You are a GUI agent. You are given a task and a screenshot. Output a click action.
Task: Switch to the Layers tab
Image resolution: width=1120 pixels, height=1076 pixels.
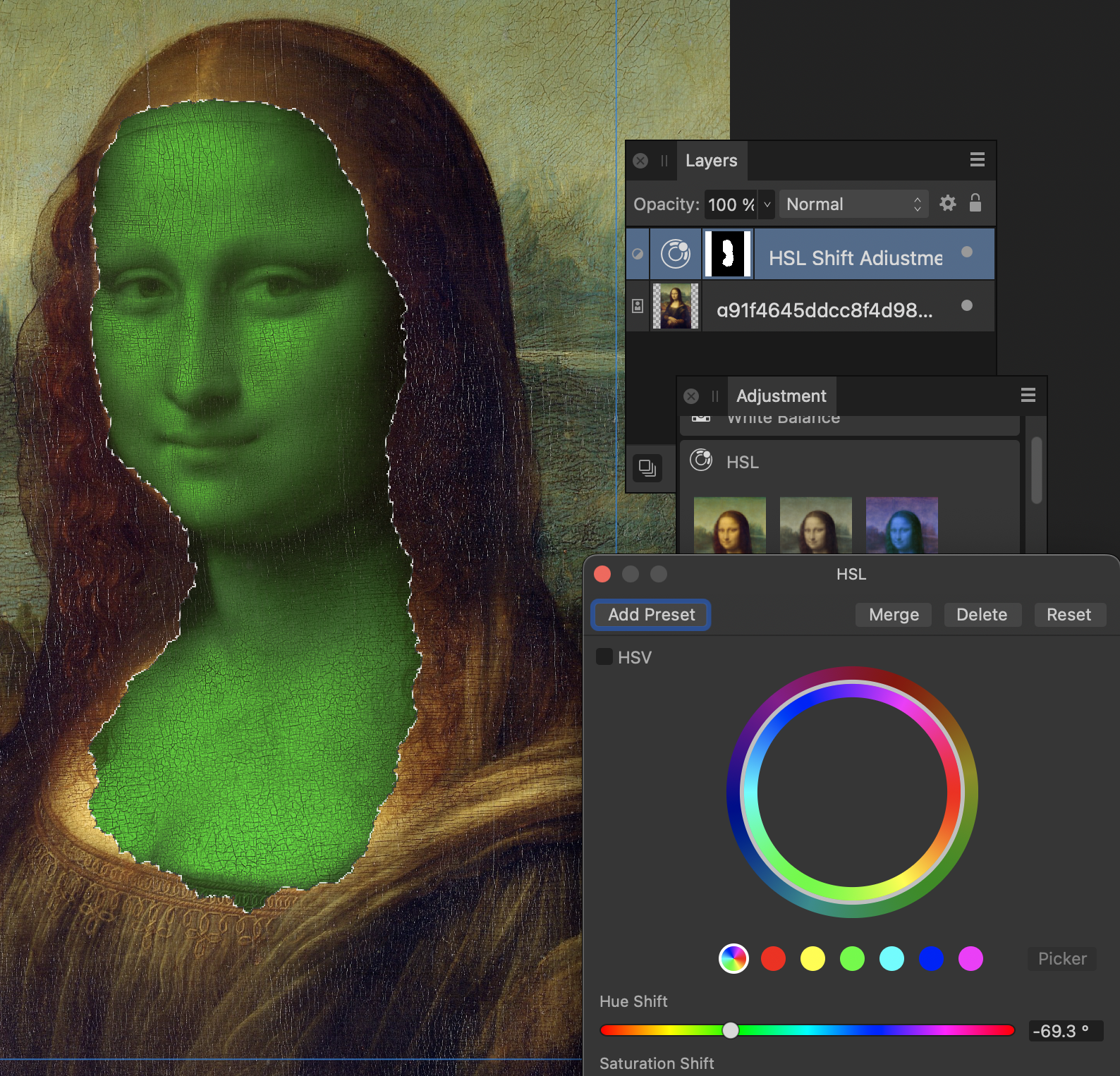pos(711,161)
